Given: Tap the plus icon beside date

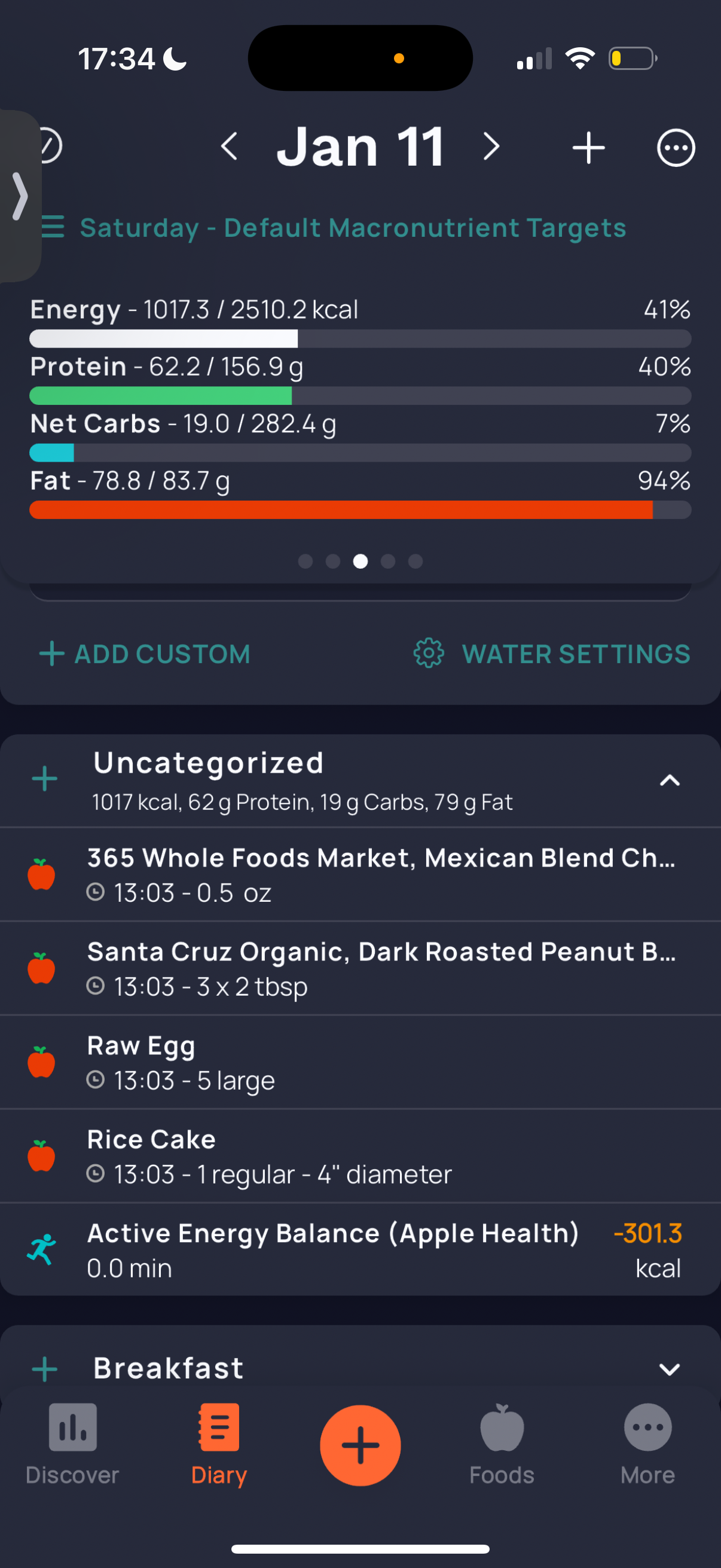Looking at the screenshot, I should click(588, 147).
